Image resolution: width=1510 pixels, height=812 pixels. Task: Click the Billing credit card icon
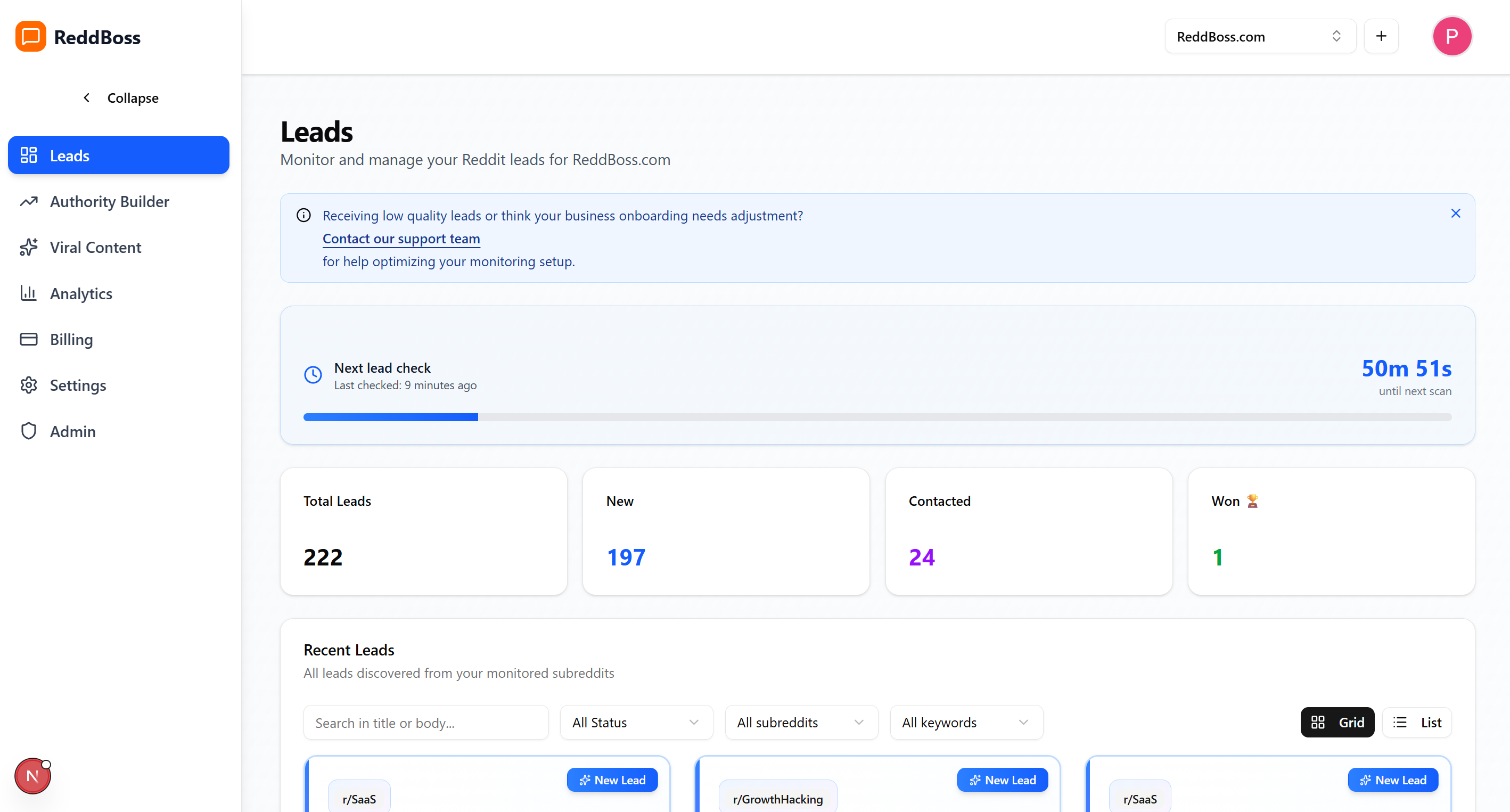pos(29,339)
